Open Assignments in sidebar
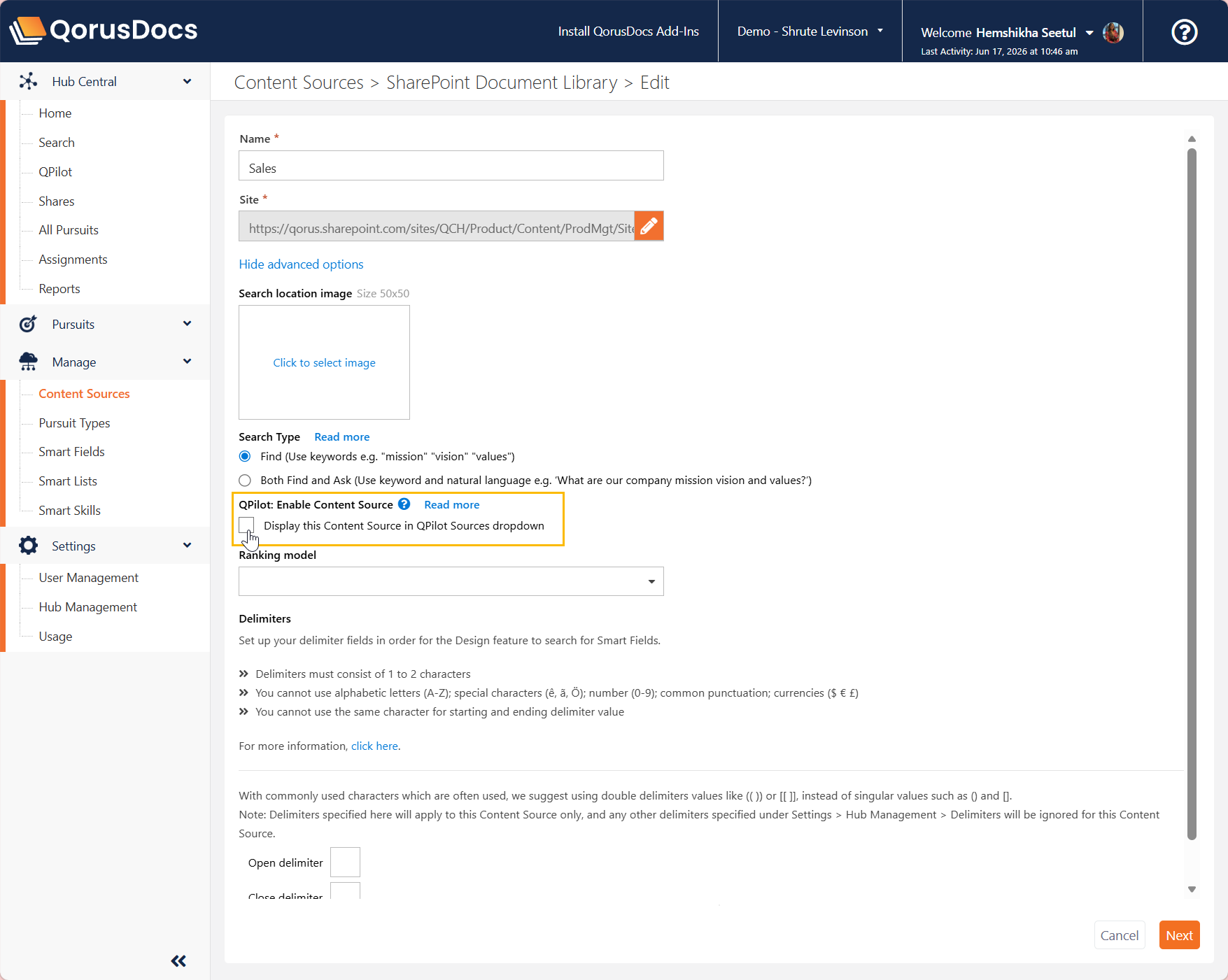The width and height of the screenshot is (1228, 980). click(73, 260)
